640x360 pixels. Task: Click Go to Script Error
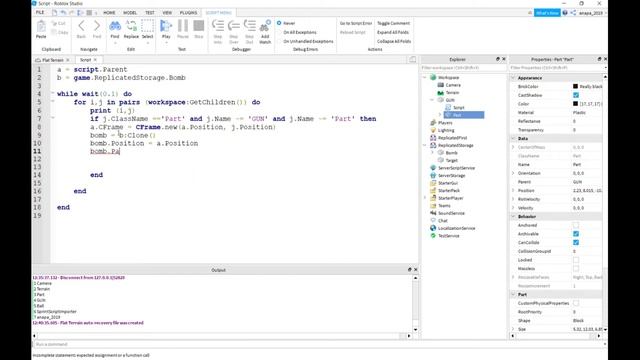tap(356, 23)
